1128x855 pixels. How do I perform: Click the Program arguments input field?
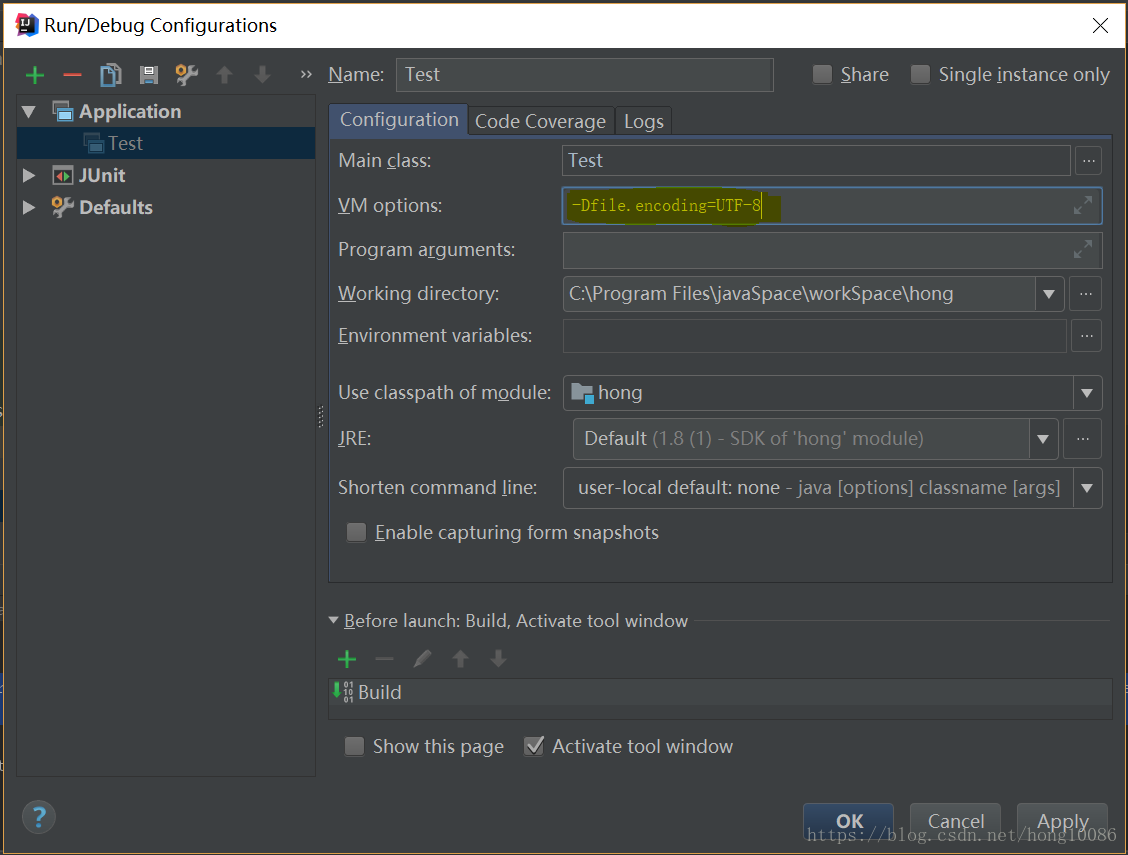[815, 250]
